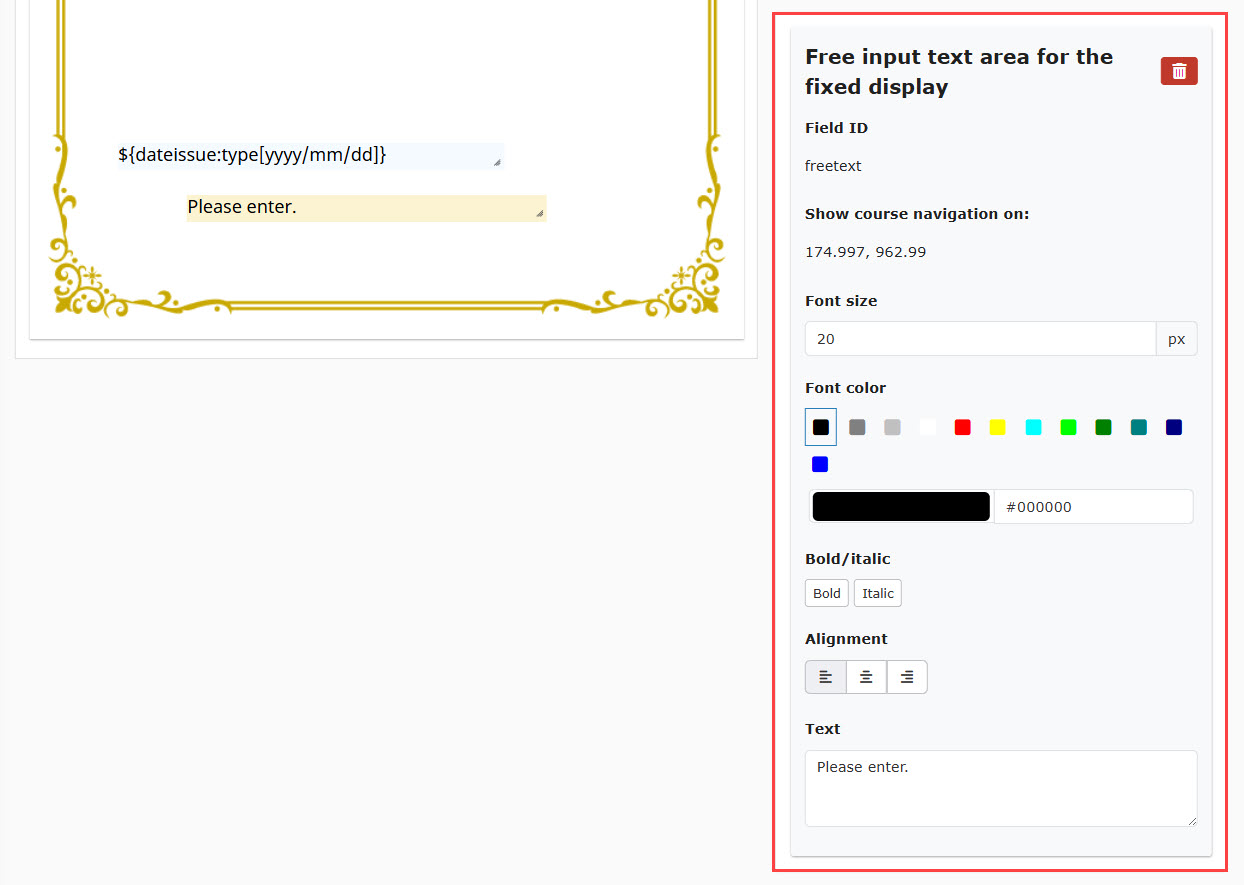The image size is (1244, 885).
Task: Choose the bright blue font color swatch
Action: [820, 464]
